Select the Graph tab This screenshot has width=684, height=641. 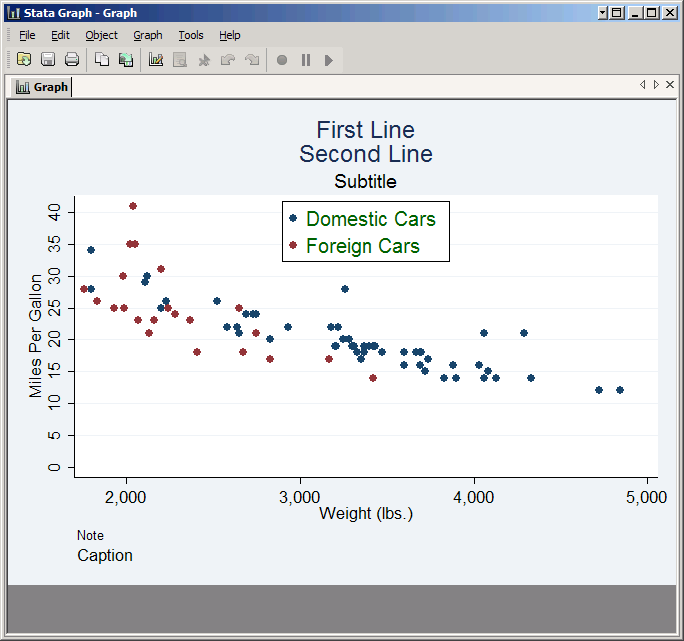42,87
